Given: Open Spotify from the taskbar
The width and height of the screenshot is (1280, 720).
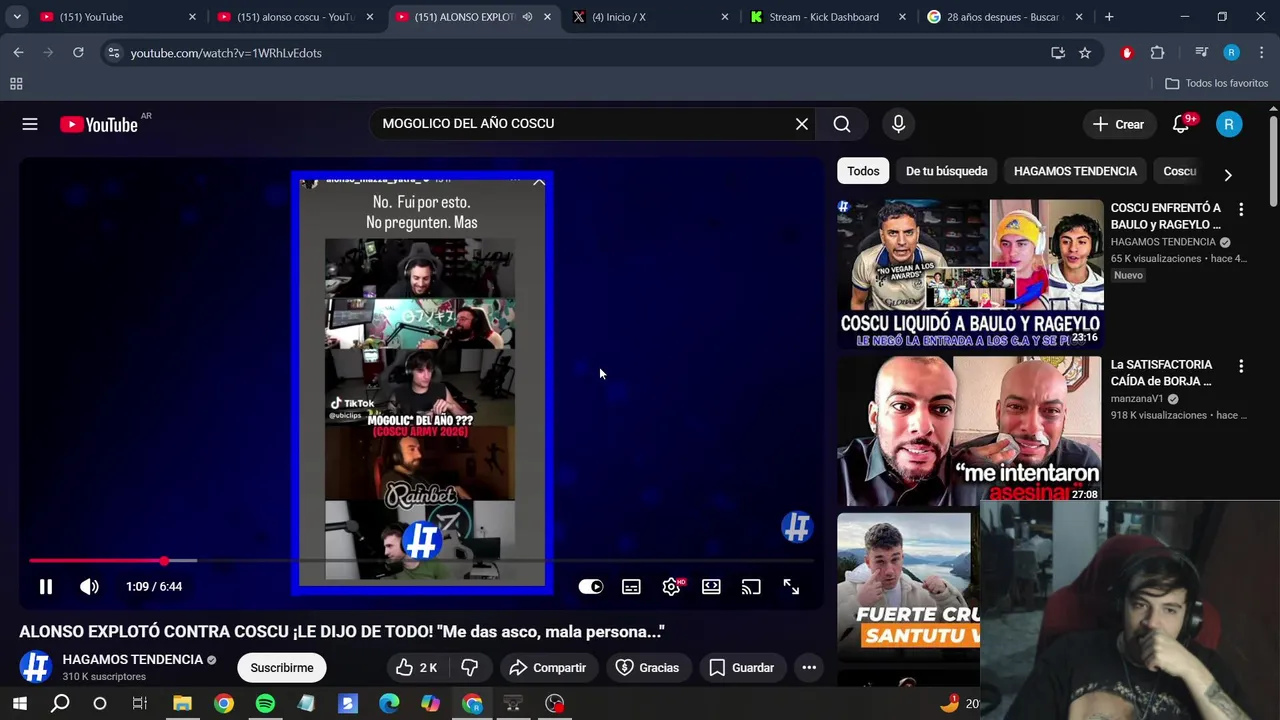Looking at the screenshot, I should click(x=265, y=704).
